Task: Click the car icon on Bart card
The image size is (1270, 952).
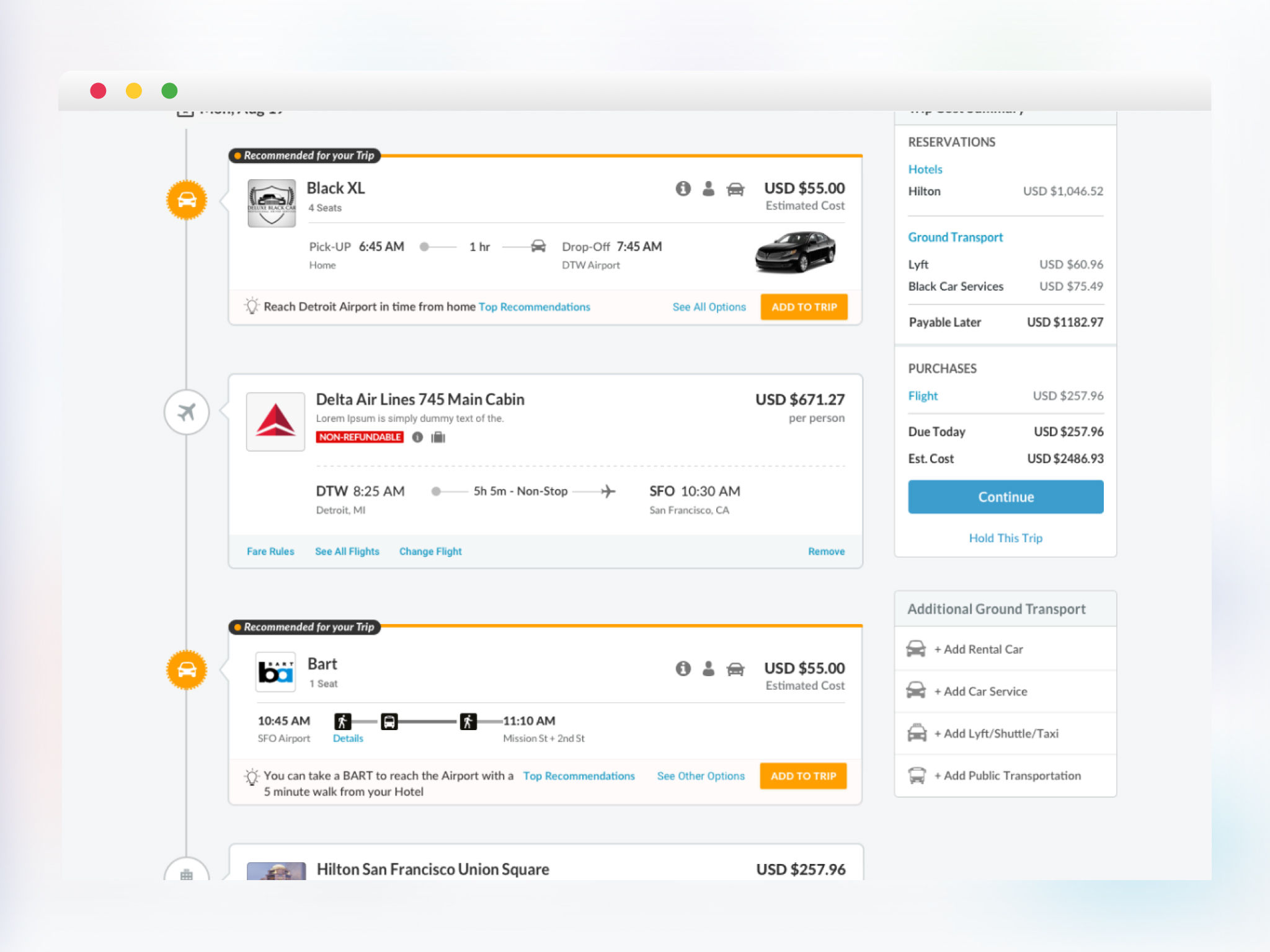Action: click(x=735, y=669)
